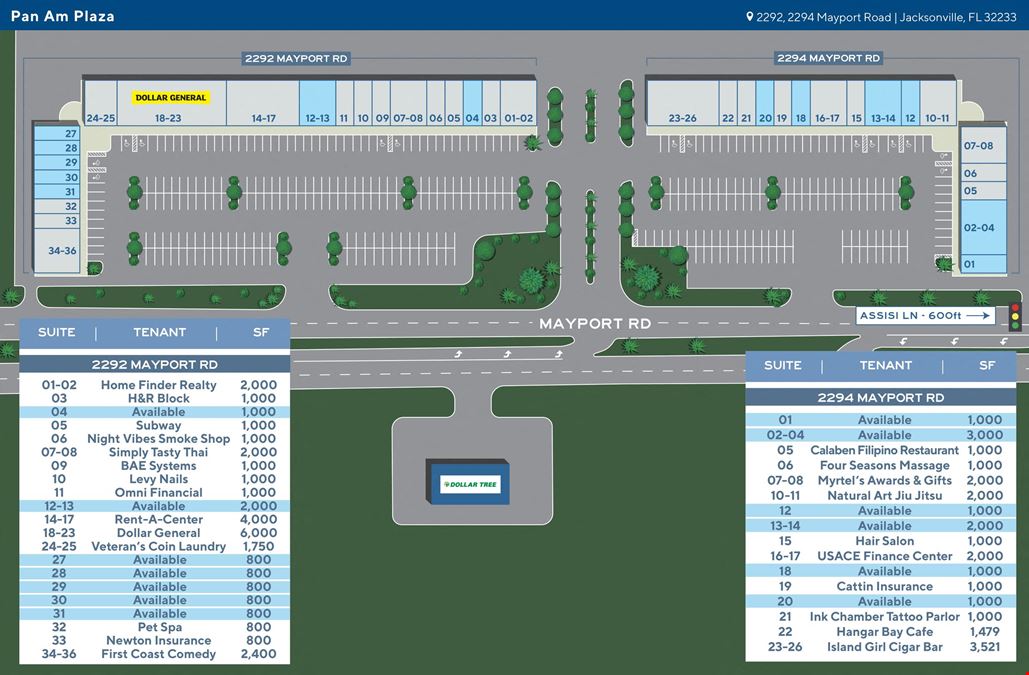Image resolution: width=1029 pixels, height=675 pixels.
Task: Click the 1,479 square footage value
Action: [984, 632]
